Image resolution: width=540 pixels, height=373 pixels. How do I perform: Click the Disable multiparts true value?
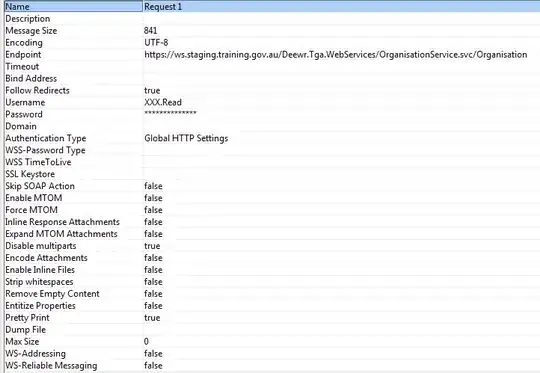click(152, 246)
